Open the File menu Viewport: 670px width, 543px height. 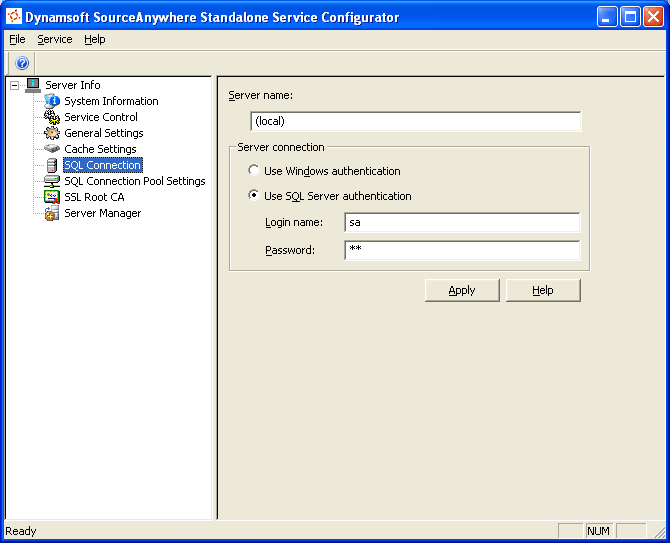pyautogui.click(x=17, y=39)
